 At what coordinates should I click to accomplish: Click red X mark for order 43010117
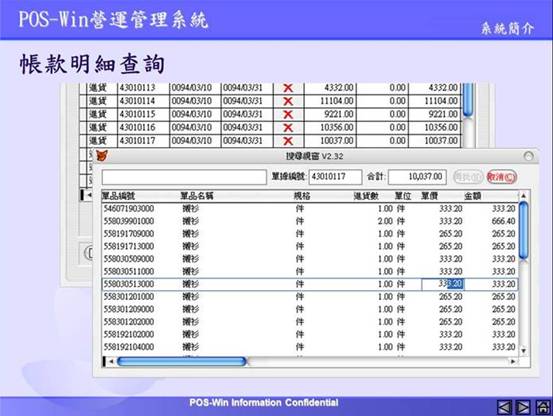pyautogui.click(x=288, y=141)
